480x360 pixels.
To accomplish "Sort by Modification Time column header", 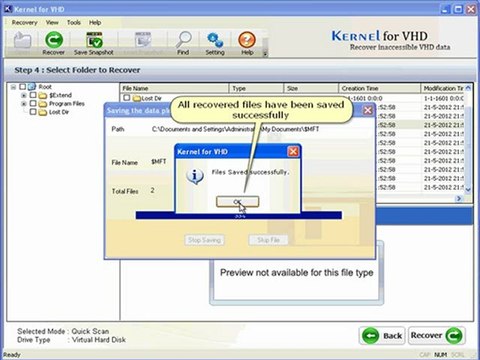I will [x=443, y=88].
